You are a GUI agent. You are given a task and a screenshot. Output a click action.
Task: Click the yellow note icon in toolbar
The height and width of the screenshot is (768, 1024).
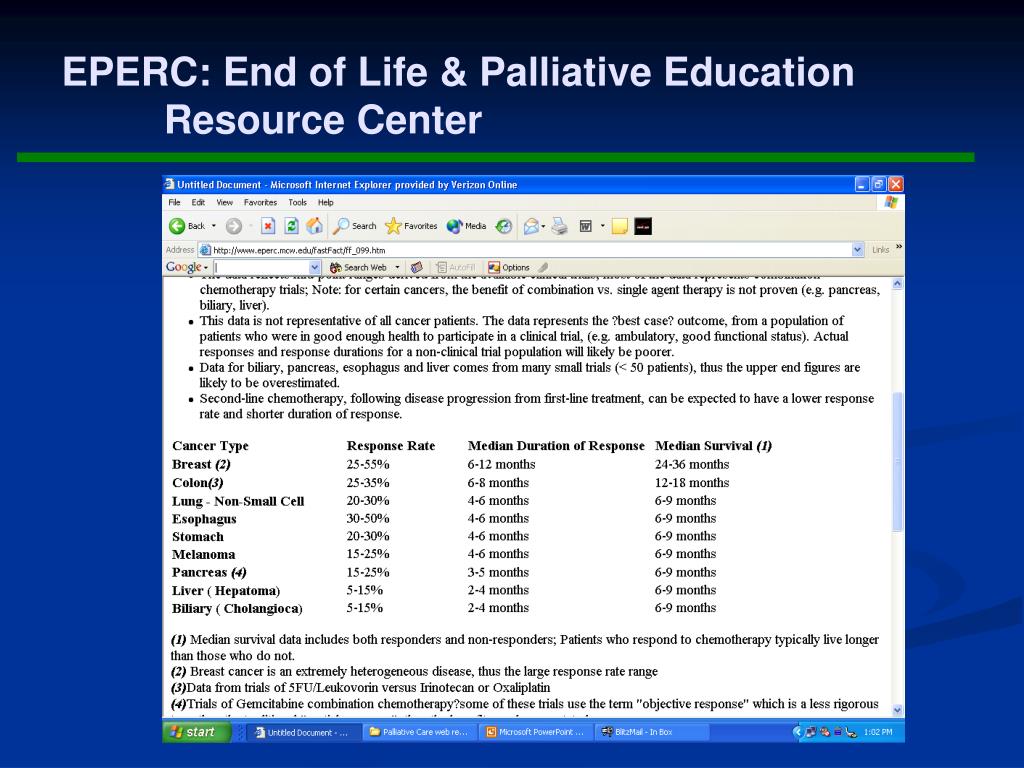point(620,226)
